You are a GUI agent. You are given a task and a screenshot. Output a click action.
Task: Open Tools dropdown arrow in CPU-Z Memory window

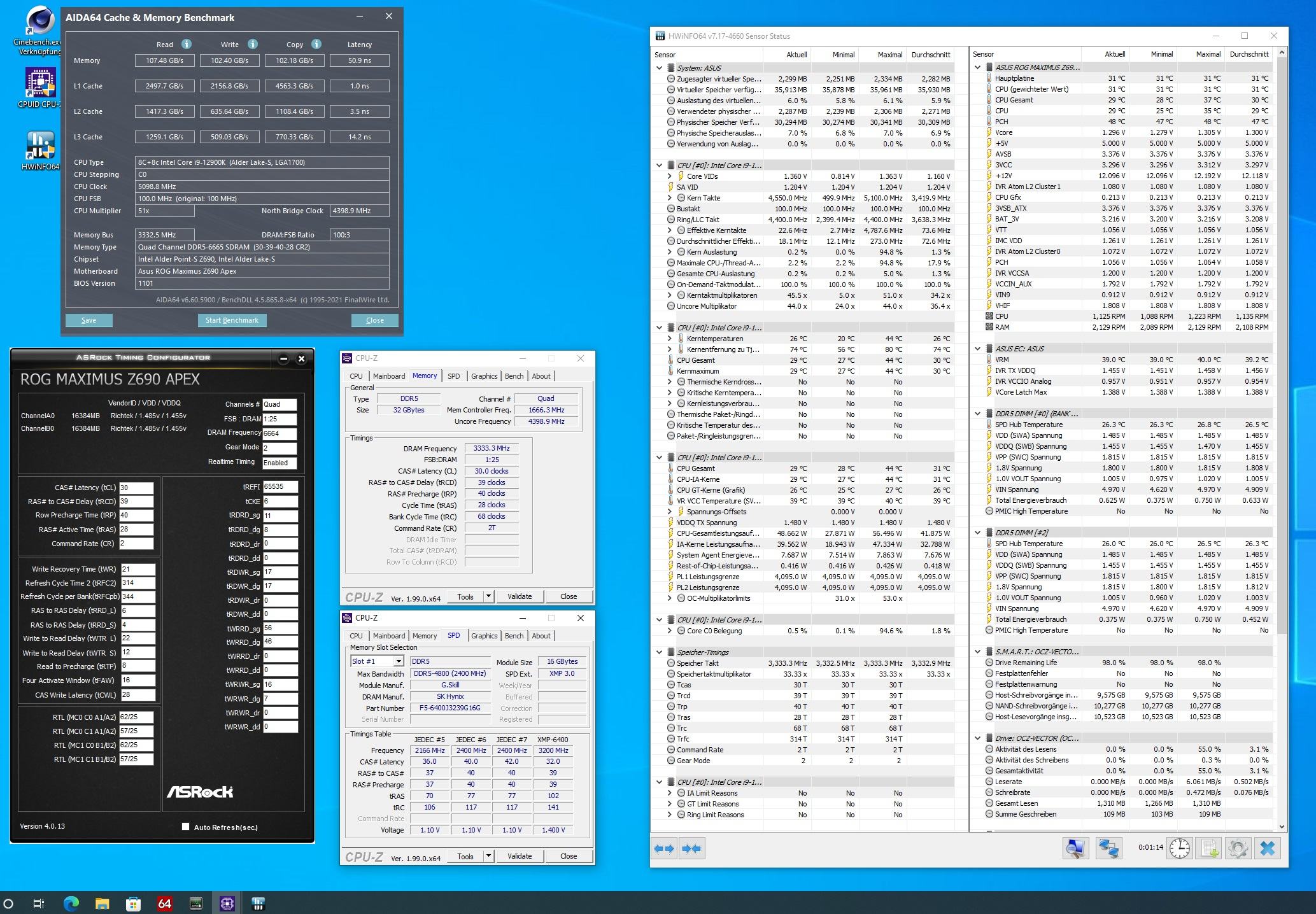click(x=488, y=596)
